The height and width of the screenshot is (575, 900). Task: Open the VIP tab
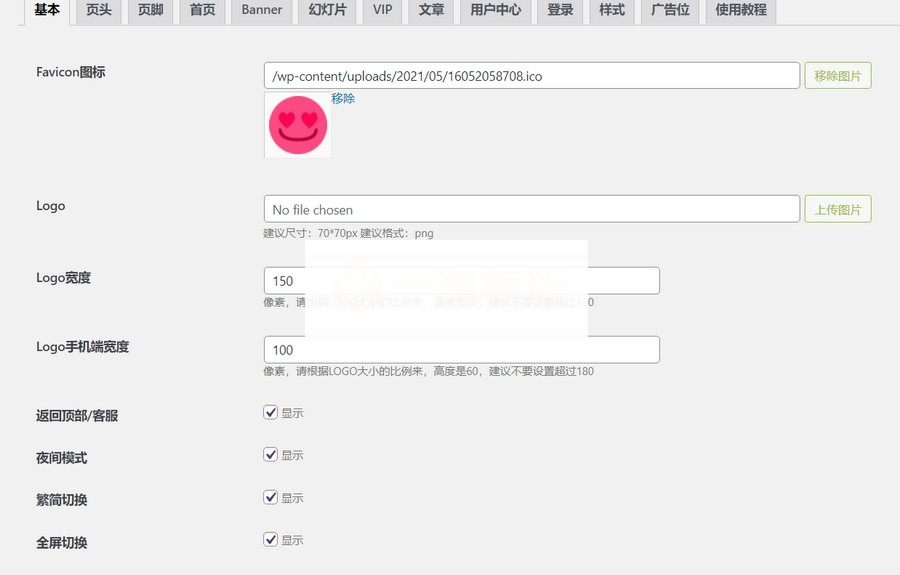pyautogui.click(x=382, y=11)
